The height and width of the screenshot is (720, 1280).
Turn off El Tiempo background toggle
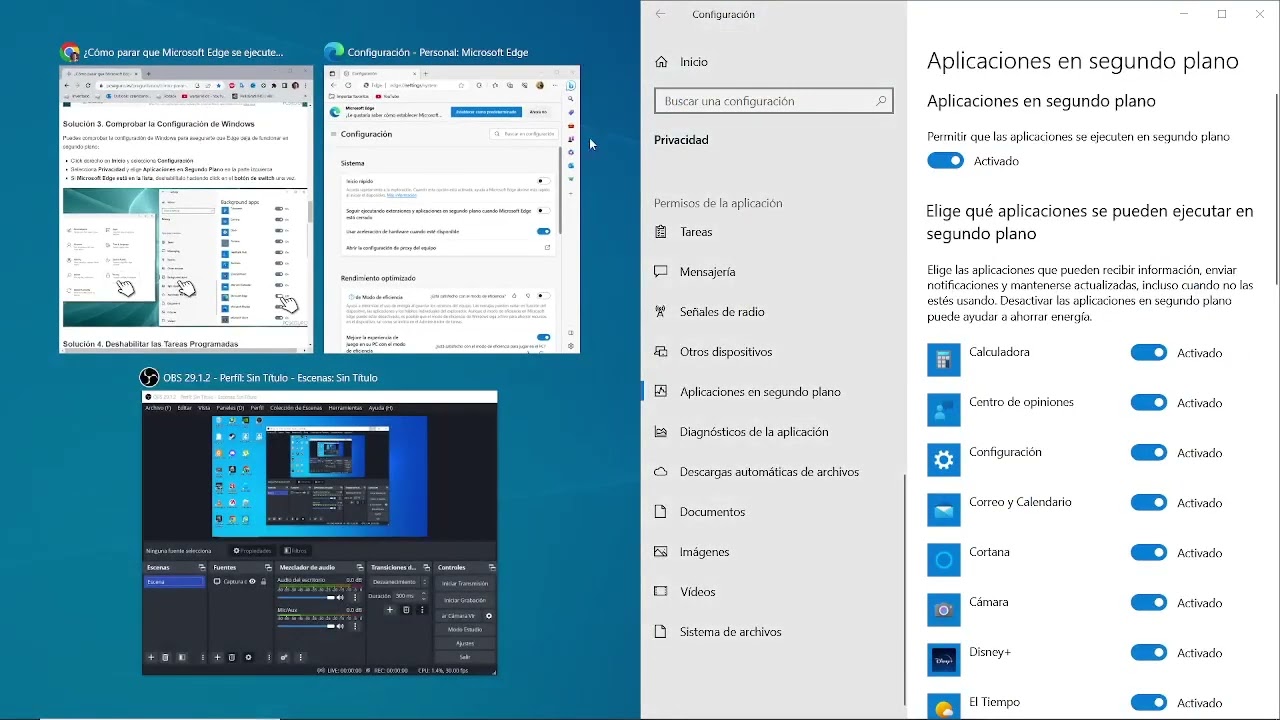(1149, 703)
